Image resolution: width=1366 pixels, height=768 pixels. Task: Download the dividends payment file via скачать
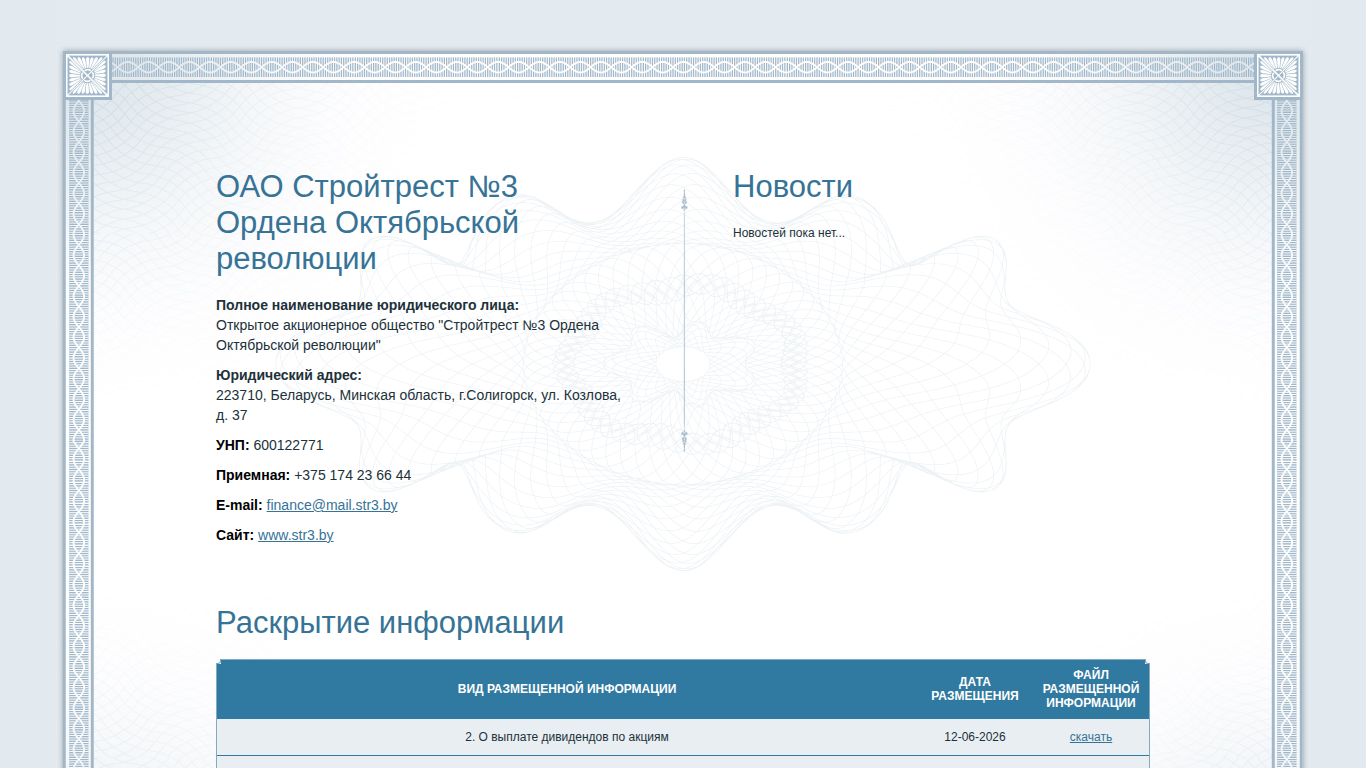(x=1090, y=737)
